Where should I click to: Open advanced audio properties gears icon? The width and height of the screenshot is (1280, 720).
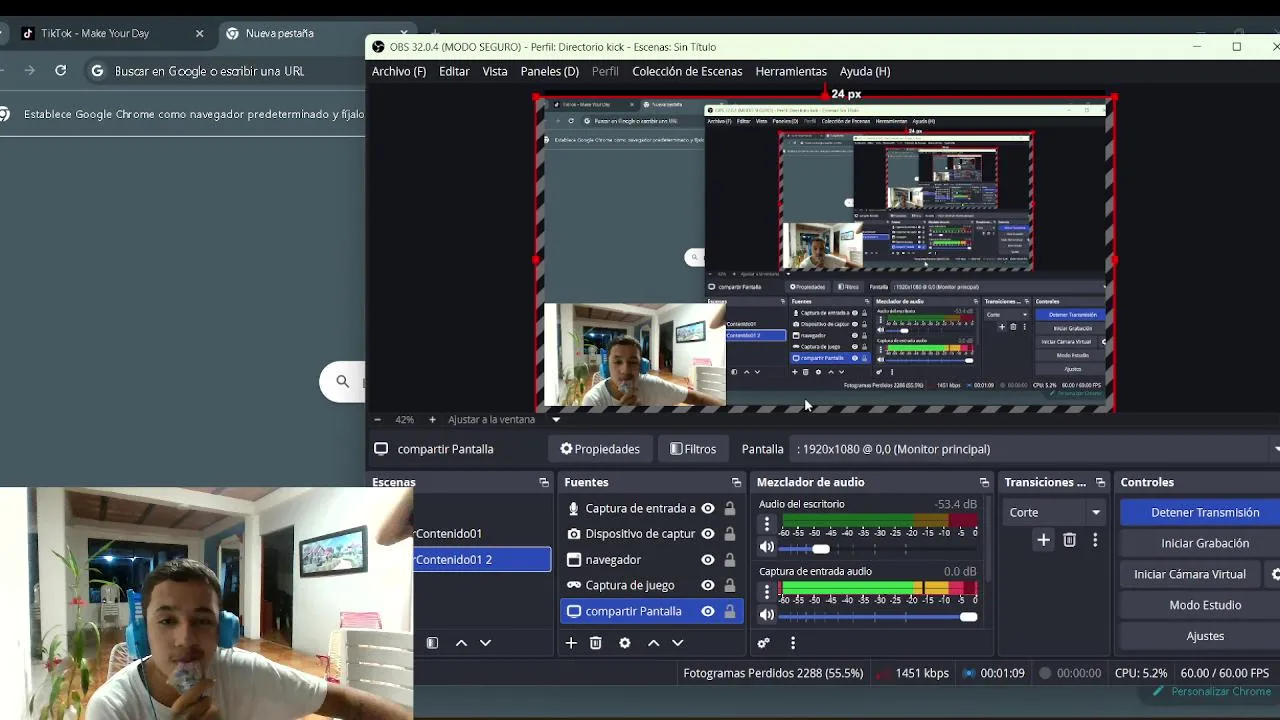764,643
